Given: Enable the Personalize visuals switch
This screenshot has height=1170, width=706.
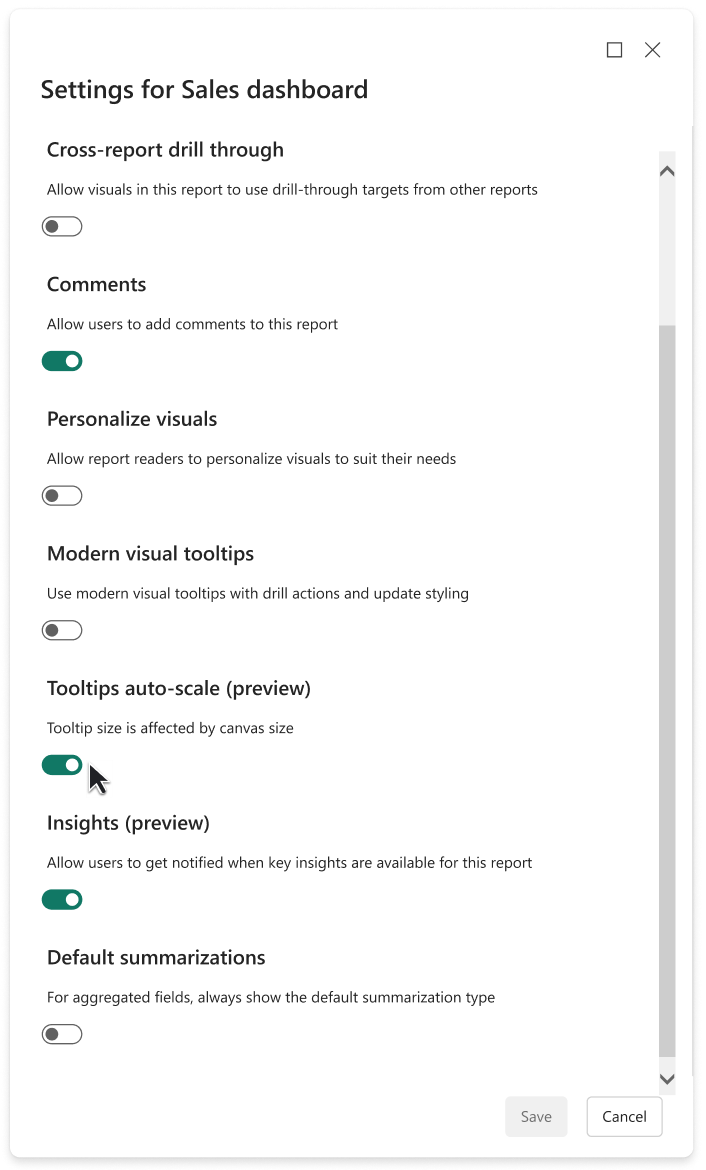Looking at the screenshot, I should click(62, 496).
